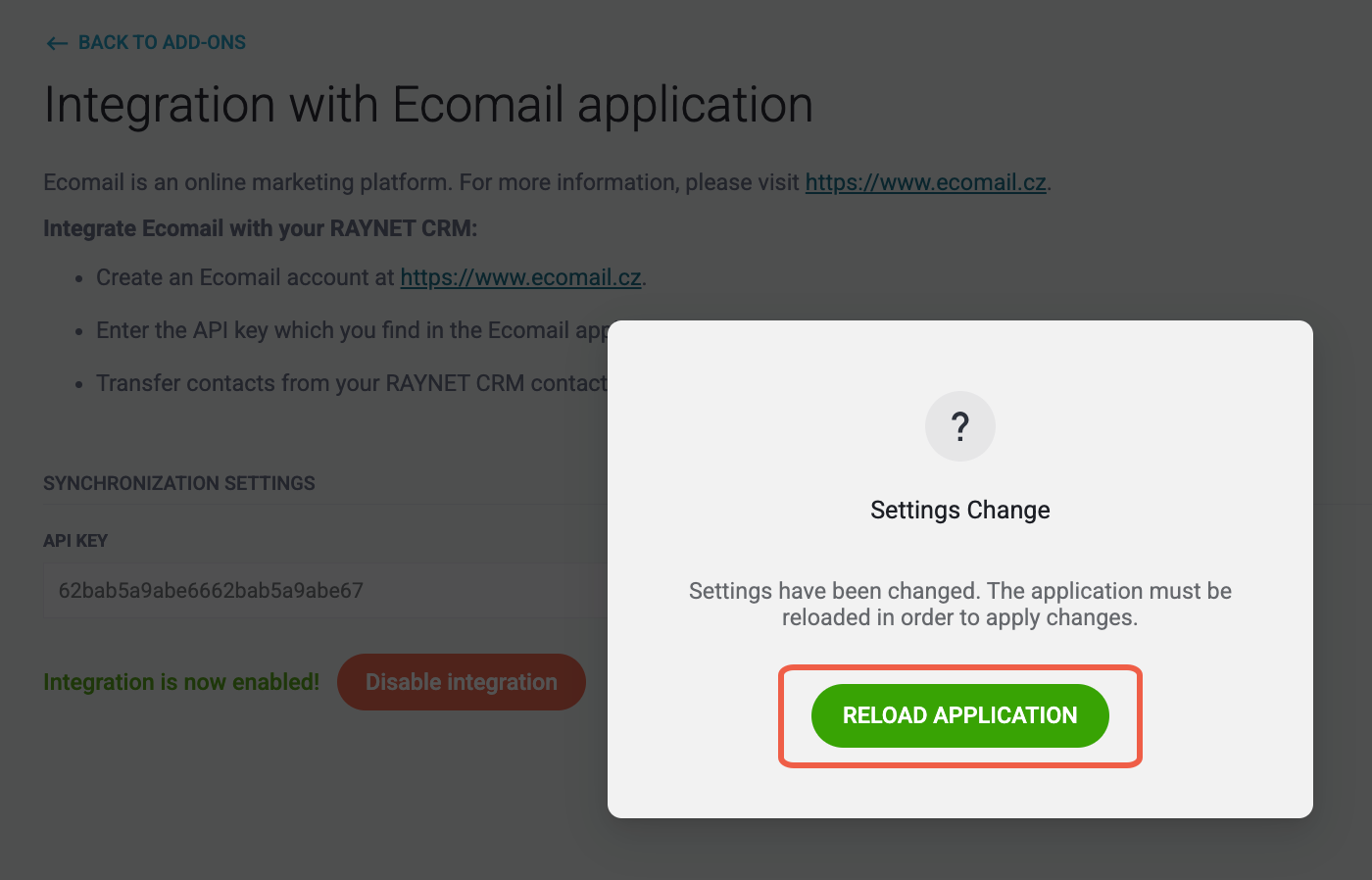Screen dimensions: 1372x880
Task: Click the 'Transfer contacts from your RAYNET' bullet
Action: click(x=352, y=383)
